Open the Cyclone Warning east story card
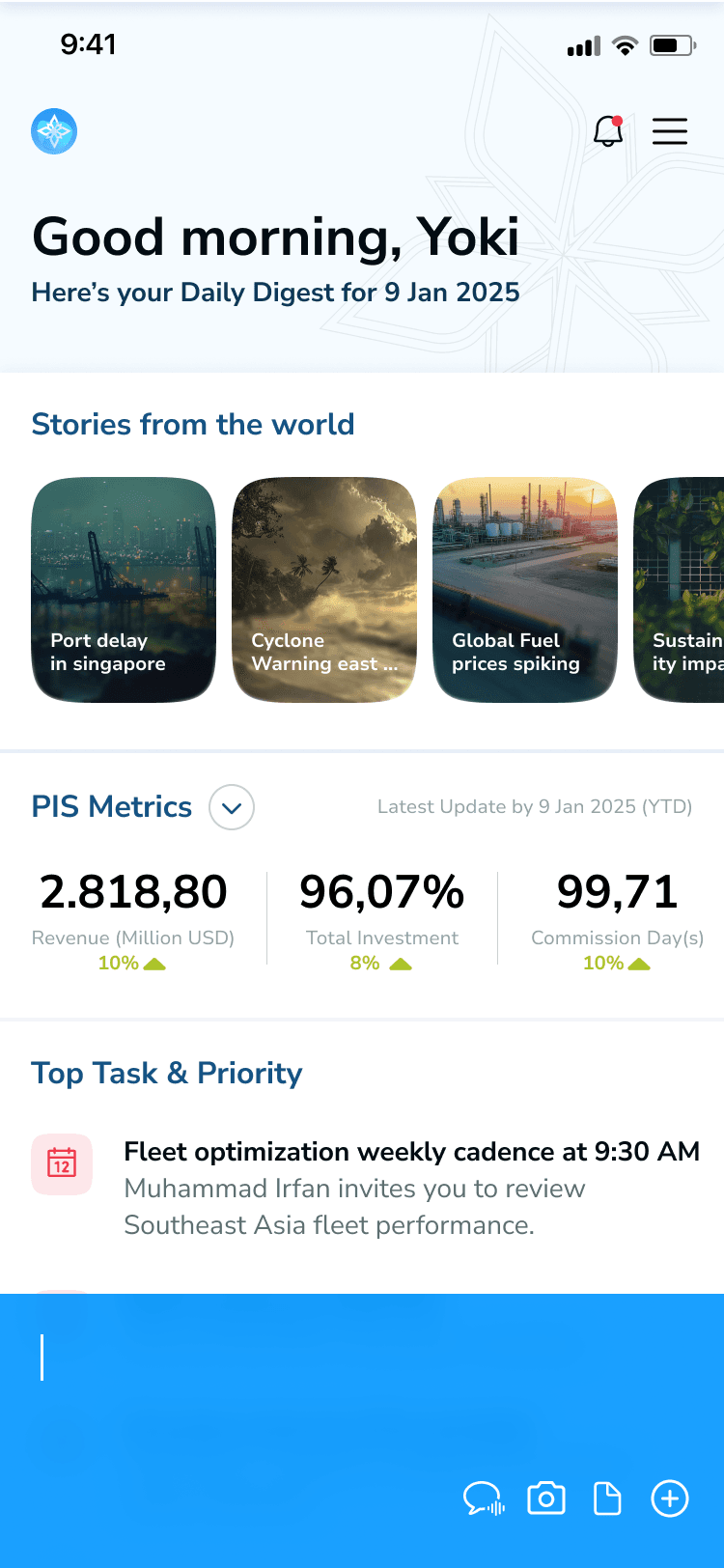Image resolution: width=724 pixels, height=1568 pixels. pos(324,590)
